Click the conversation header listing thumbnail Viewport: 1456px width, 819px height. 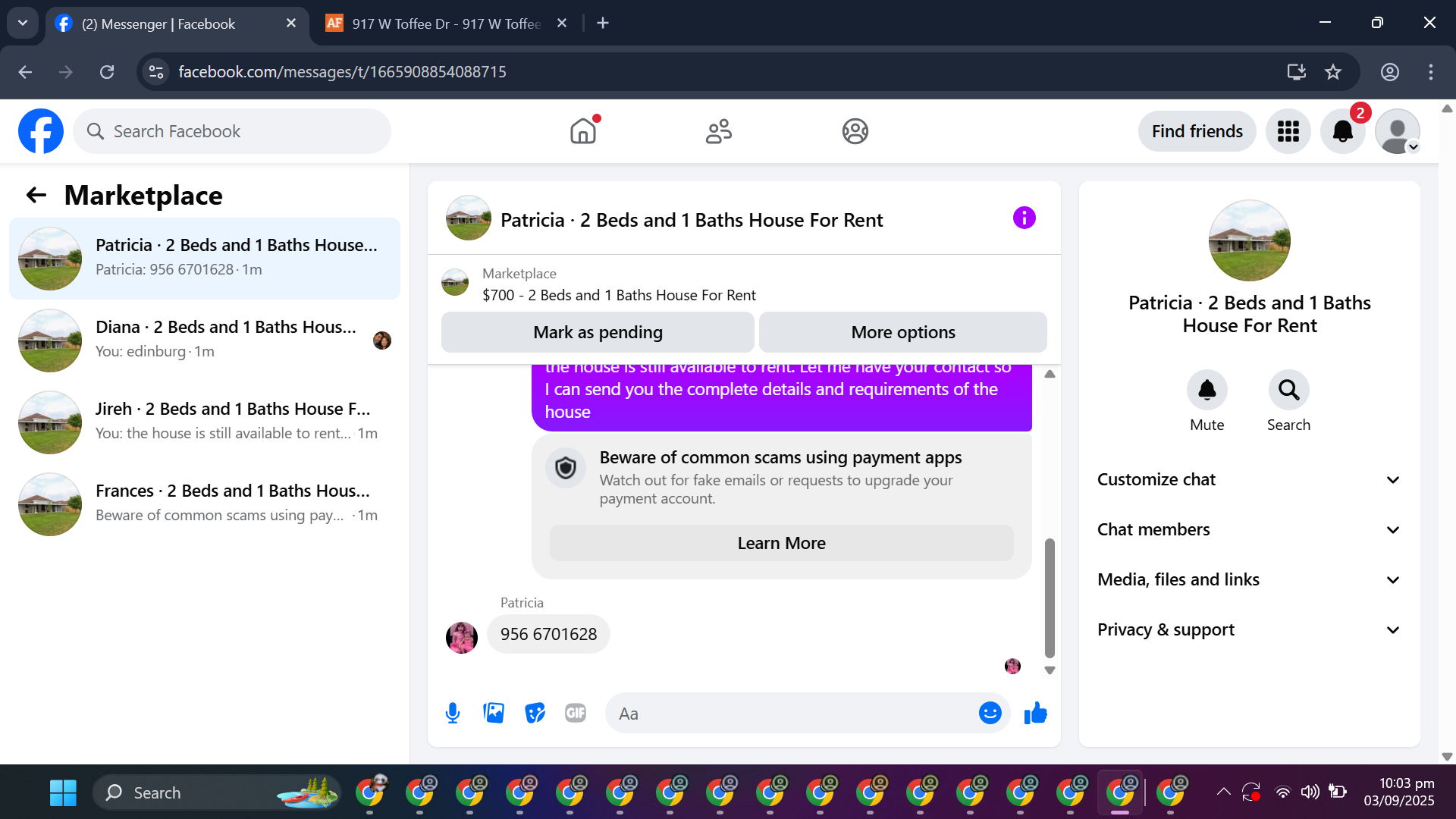click(469, 218)
